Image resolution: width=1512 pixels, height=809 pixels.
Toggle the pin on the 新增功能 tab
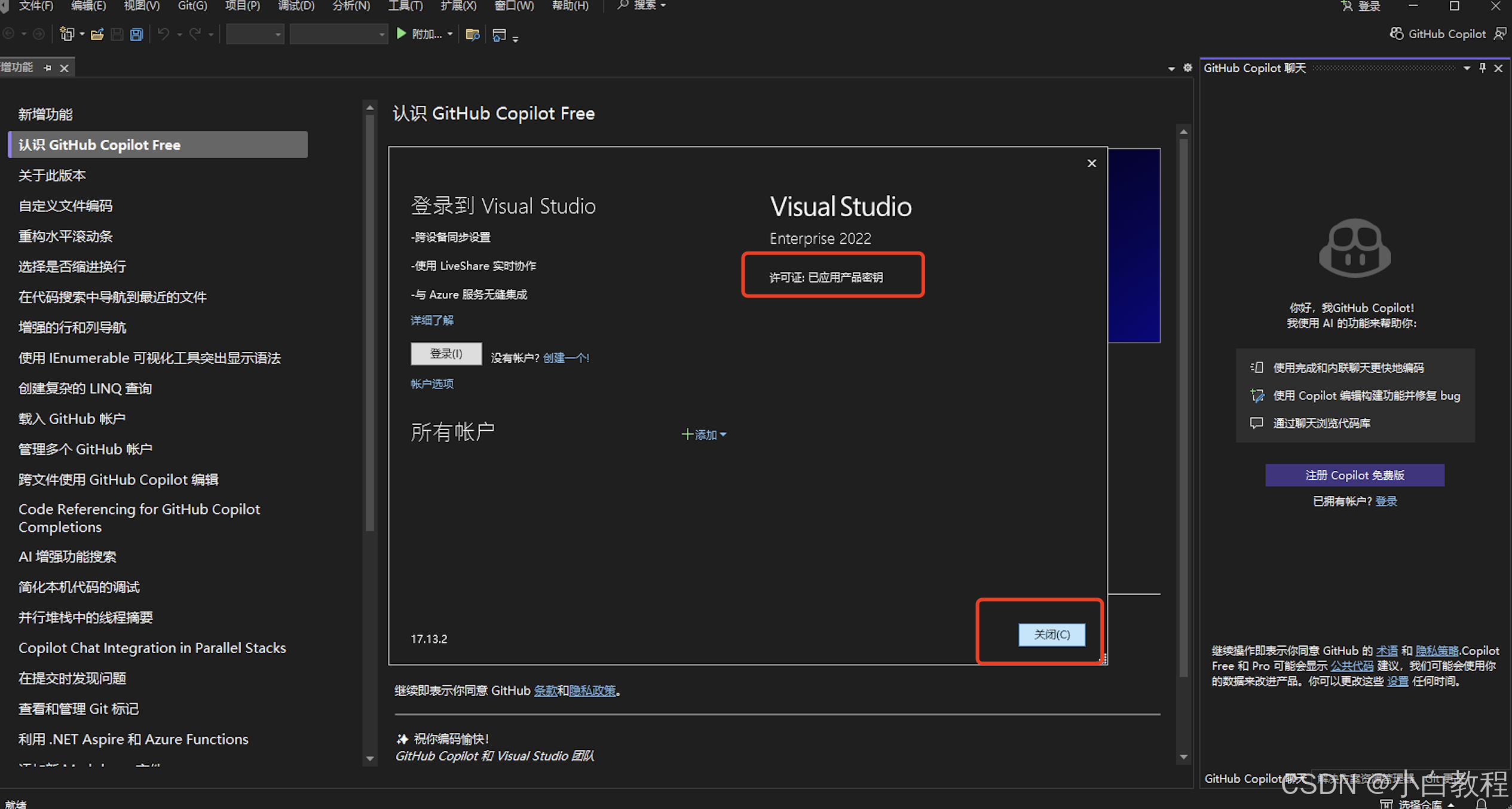[x=48, y=68]
